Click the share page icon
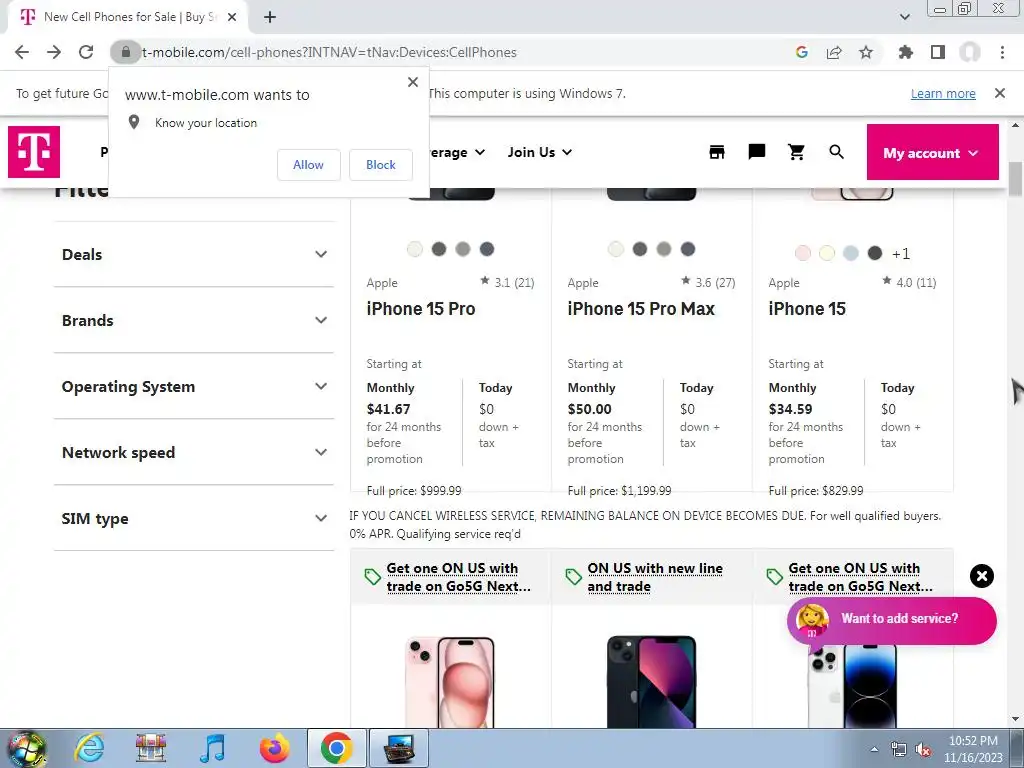Viewport: 1024px width, 768px height. click(834, 52)
